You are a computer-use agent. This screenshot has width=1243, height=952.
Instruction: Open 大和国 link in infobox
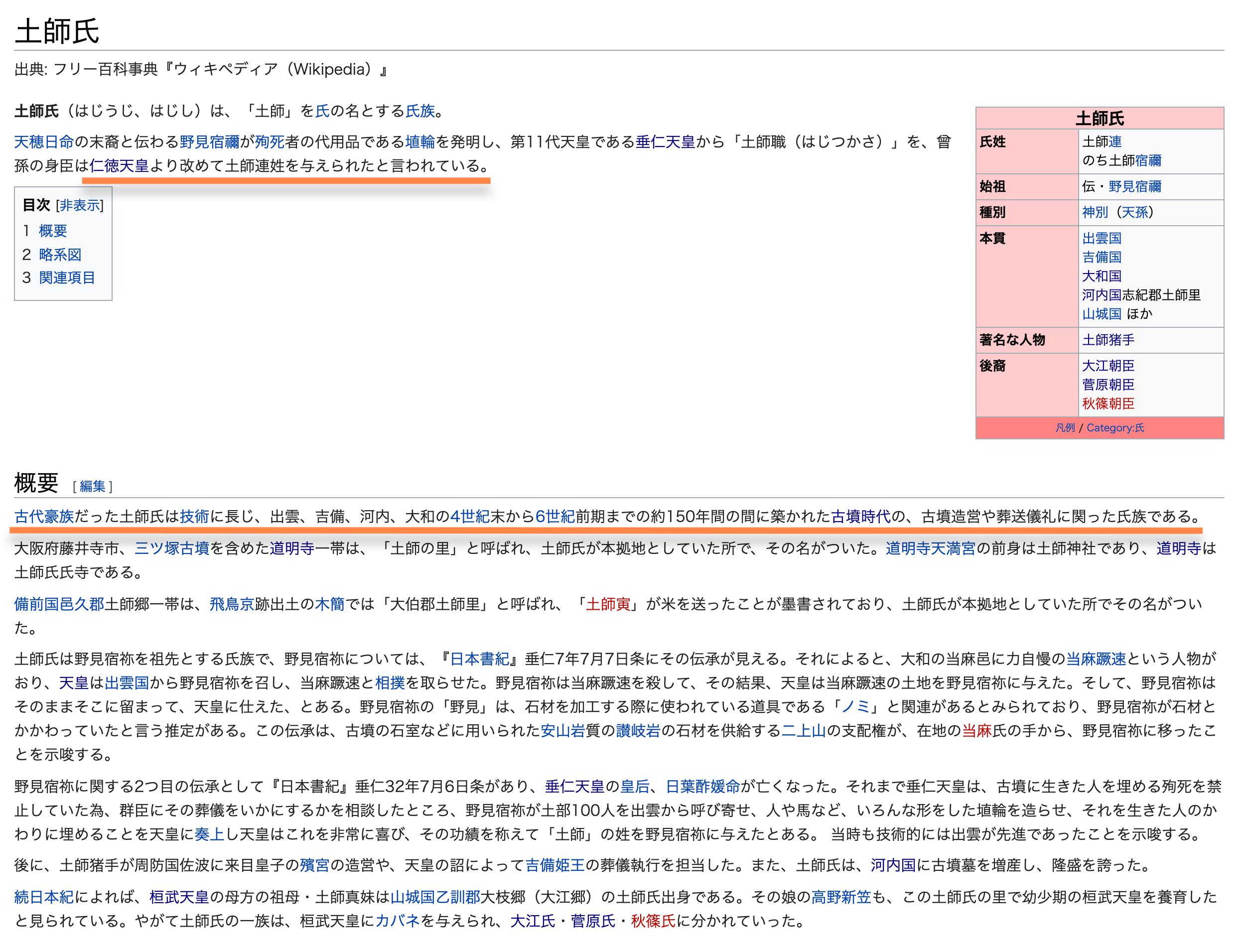pyautogui.click(x=1102, y=276)
